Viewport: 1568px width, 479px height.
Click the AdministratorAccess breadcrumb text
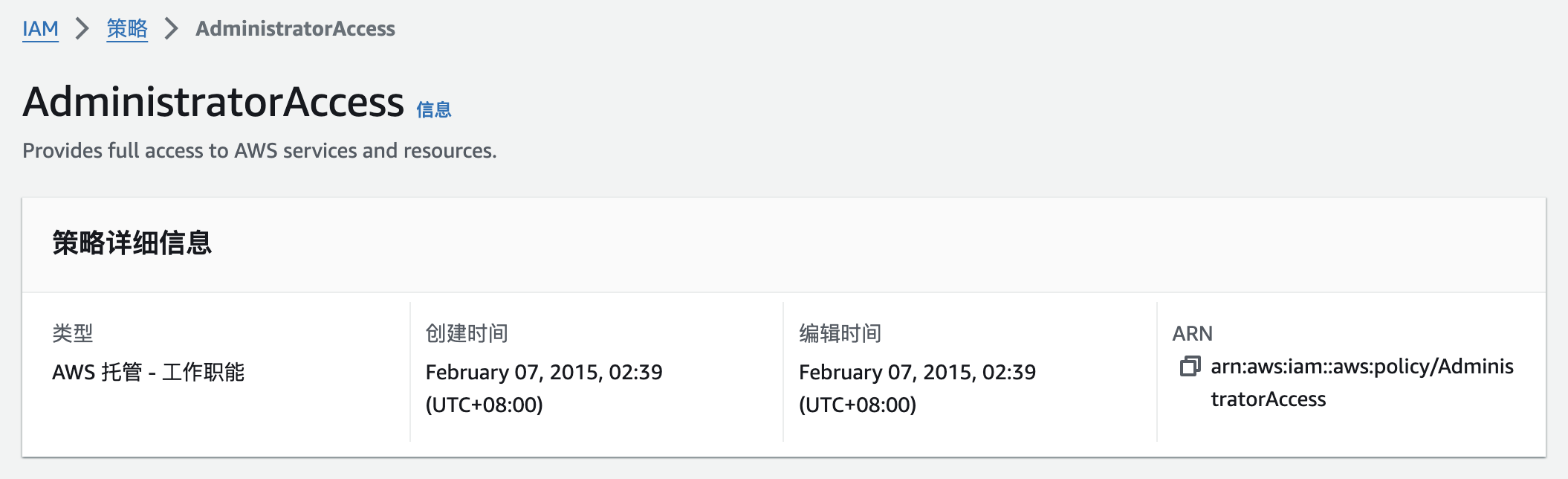[x=295, y=29]
